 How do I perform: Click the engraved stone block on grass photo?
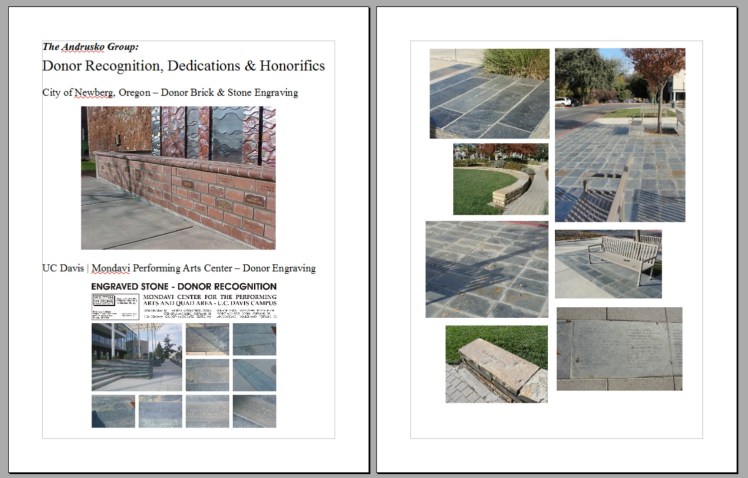pyautogui.click(x=496, y=364)
